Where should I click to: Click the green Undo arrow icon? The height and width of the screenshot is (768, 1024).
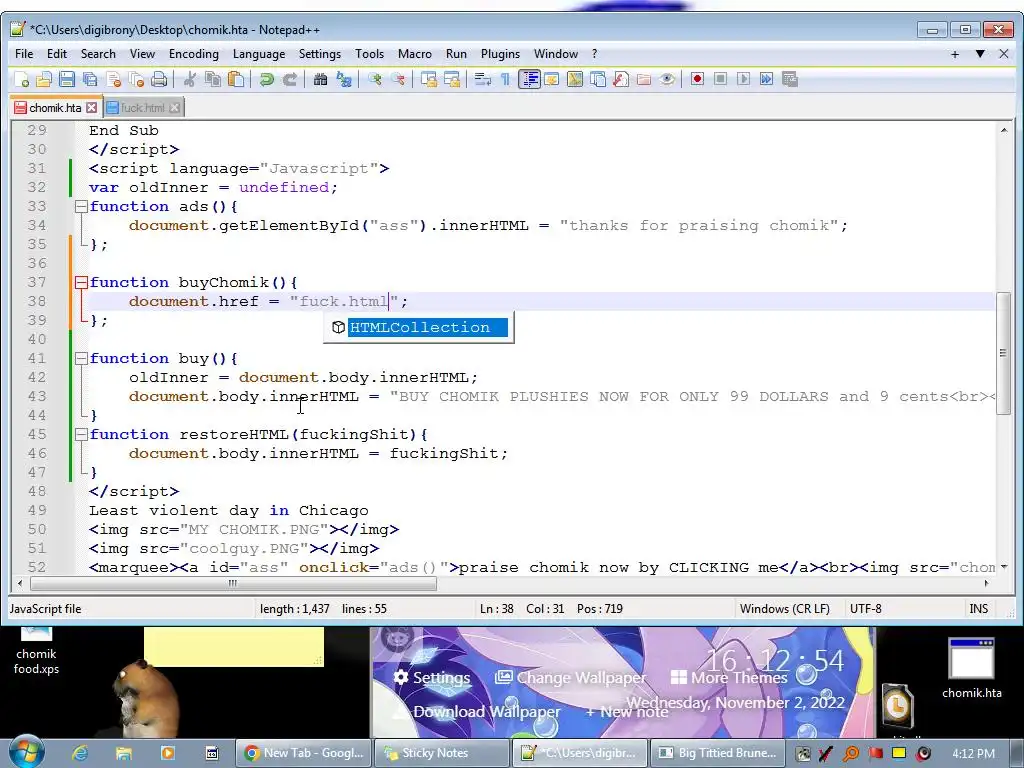coord(266,79)
